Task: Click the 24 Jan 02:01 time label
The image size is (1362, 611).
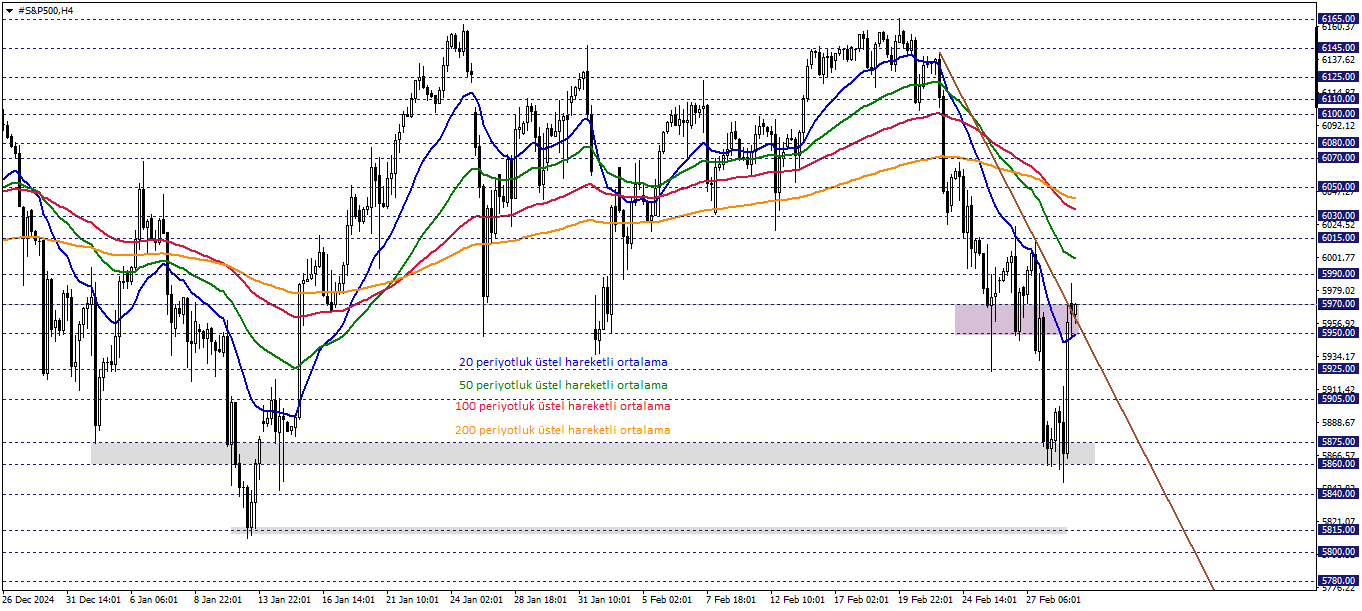Action: pos(477,600)
